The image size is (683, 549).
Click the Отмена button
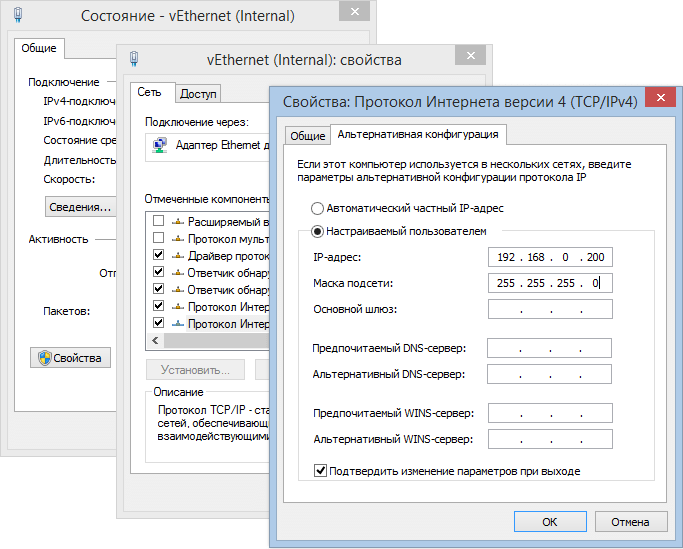click(631, 522)
